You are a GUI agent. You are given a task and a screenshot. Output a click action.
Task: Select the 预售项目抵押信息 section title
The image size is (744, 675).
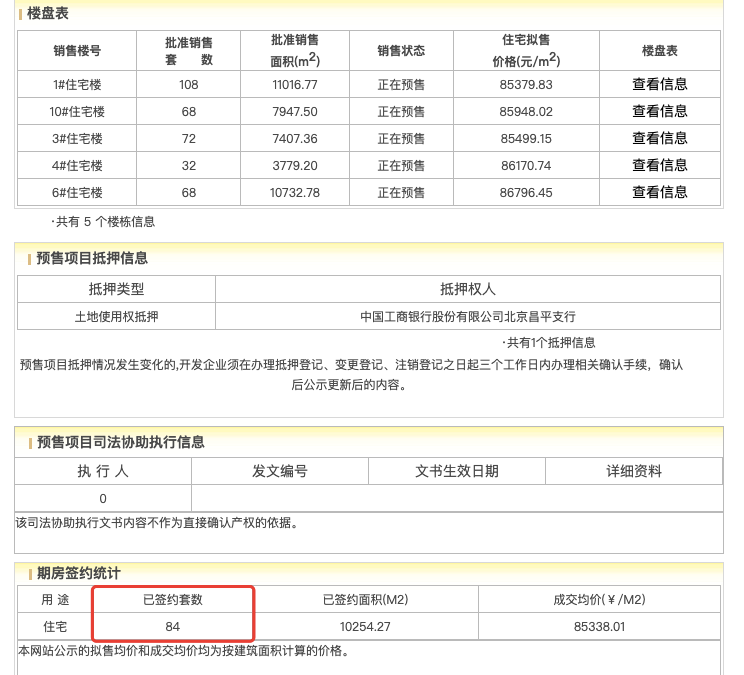(92, 258)
